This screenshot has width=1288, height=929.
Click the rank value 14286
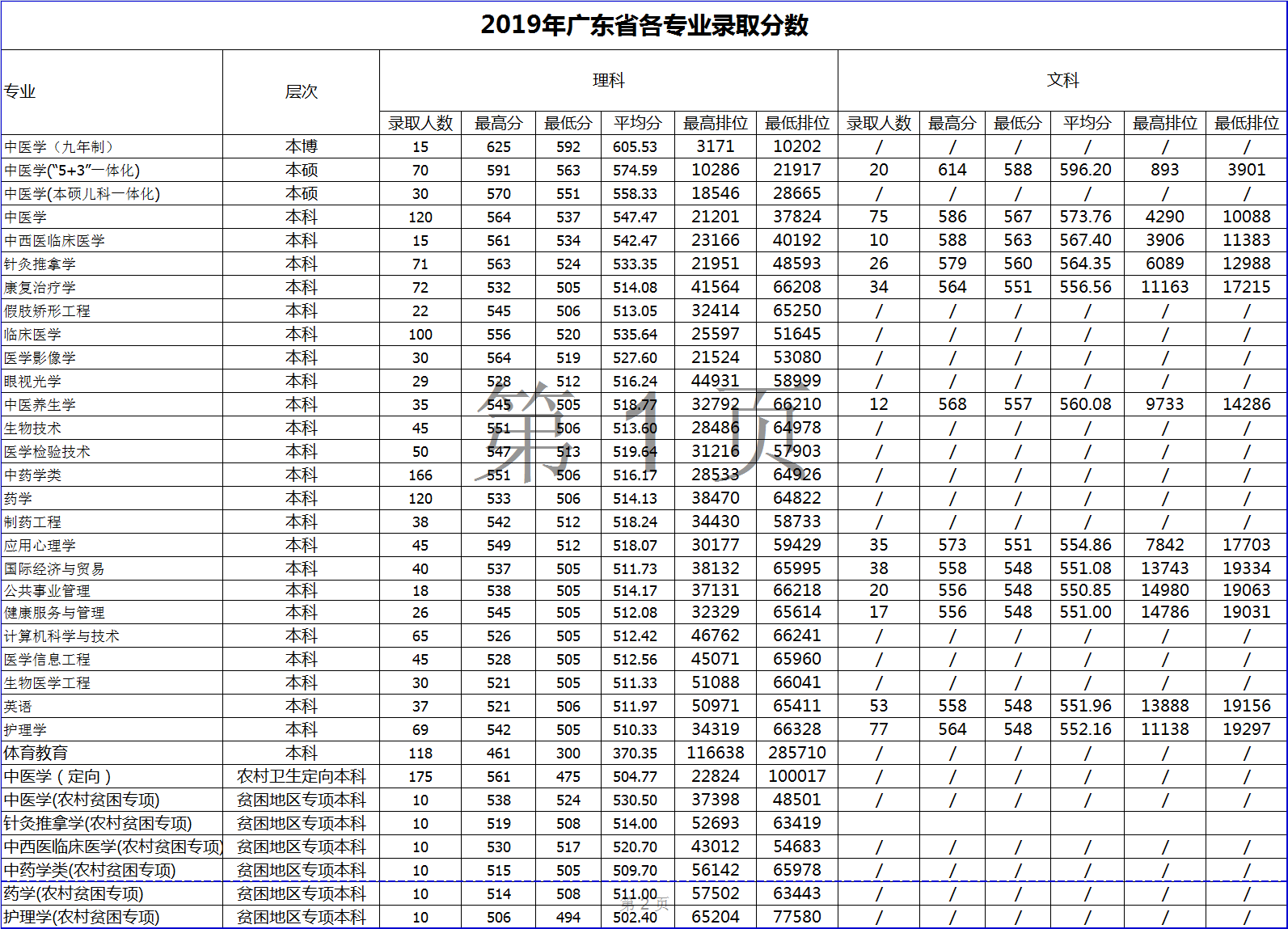(1247, 404)
